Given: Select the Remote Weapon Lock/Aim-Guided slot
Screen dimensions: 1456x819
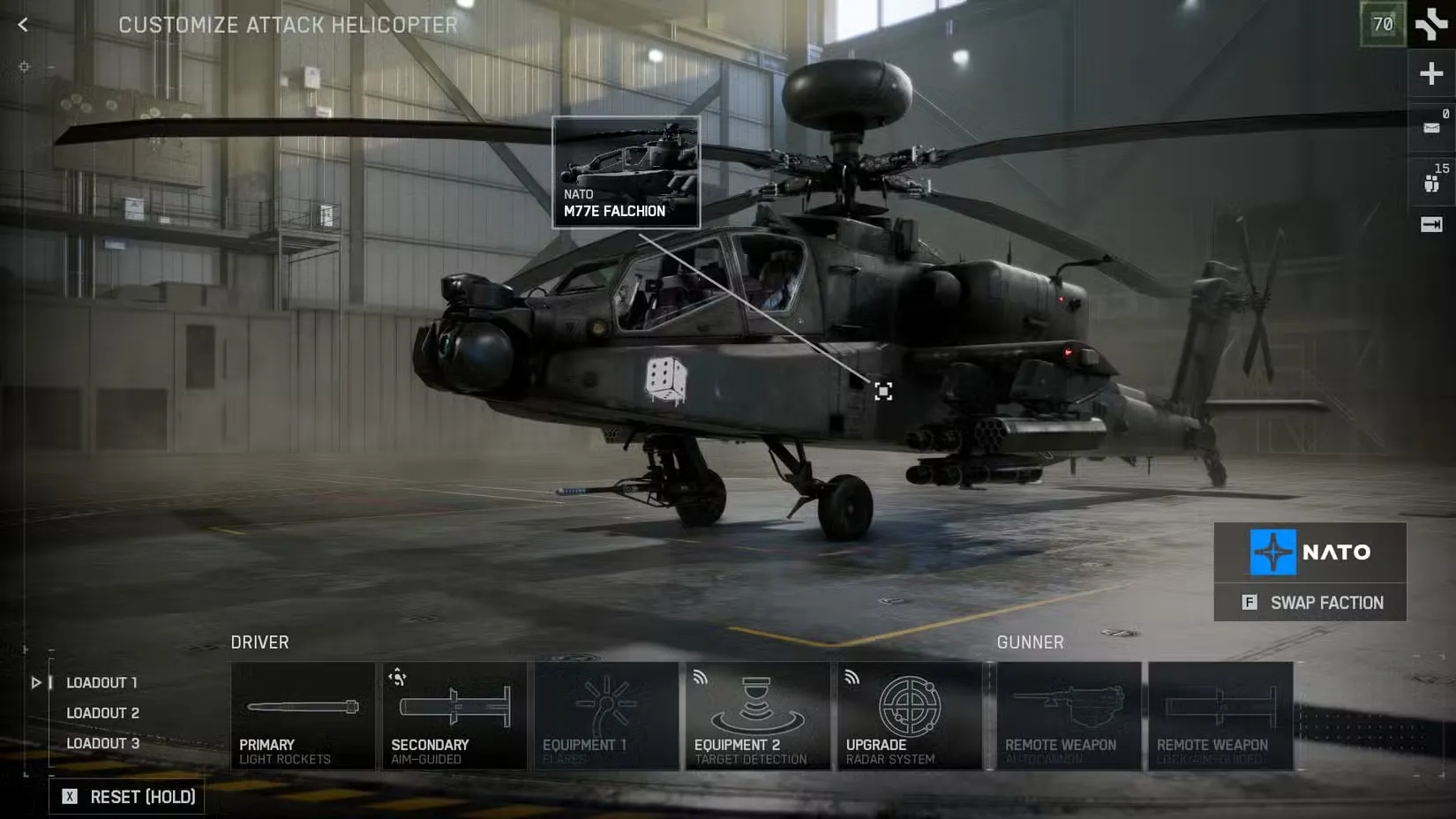Looking at the screenshot, I should tap(1220, 715).
